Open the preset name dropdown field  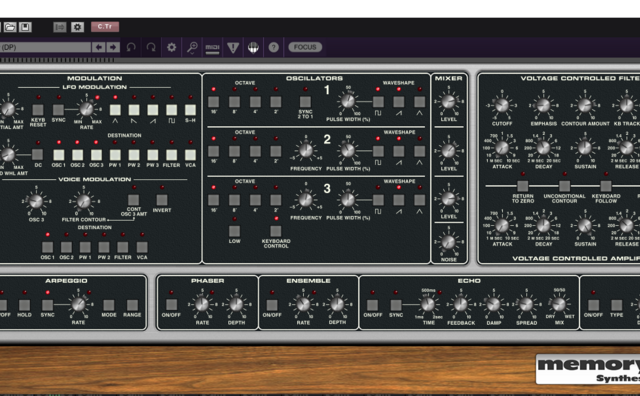tap(45, 47)
